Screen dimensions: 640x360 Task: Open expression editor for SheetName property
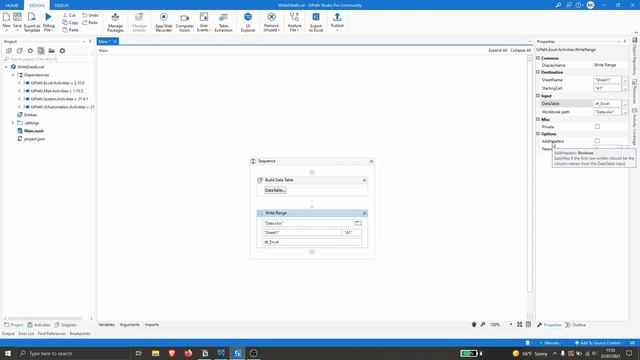pos(624,80)
